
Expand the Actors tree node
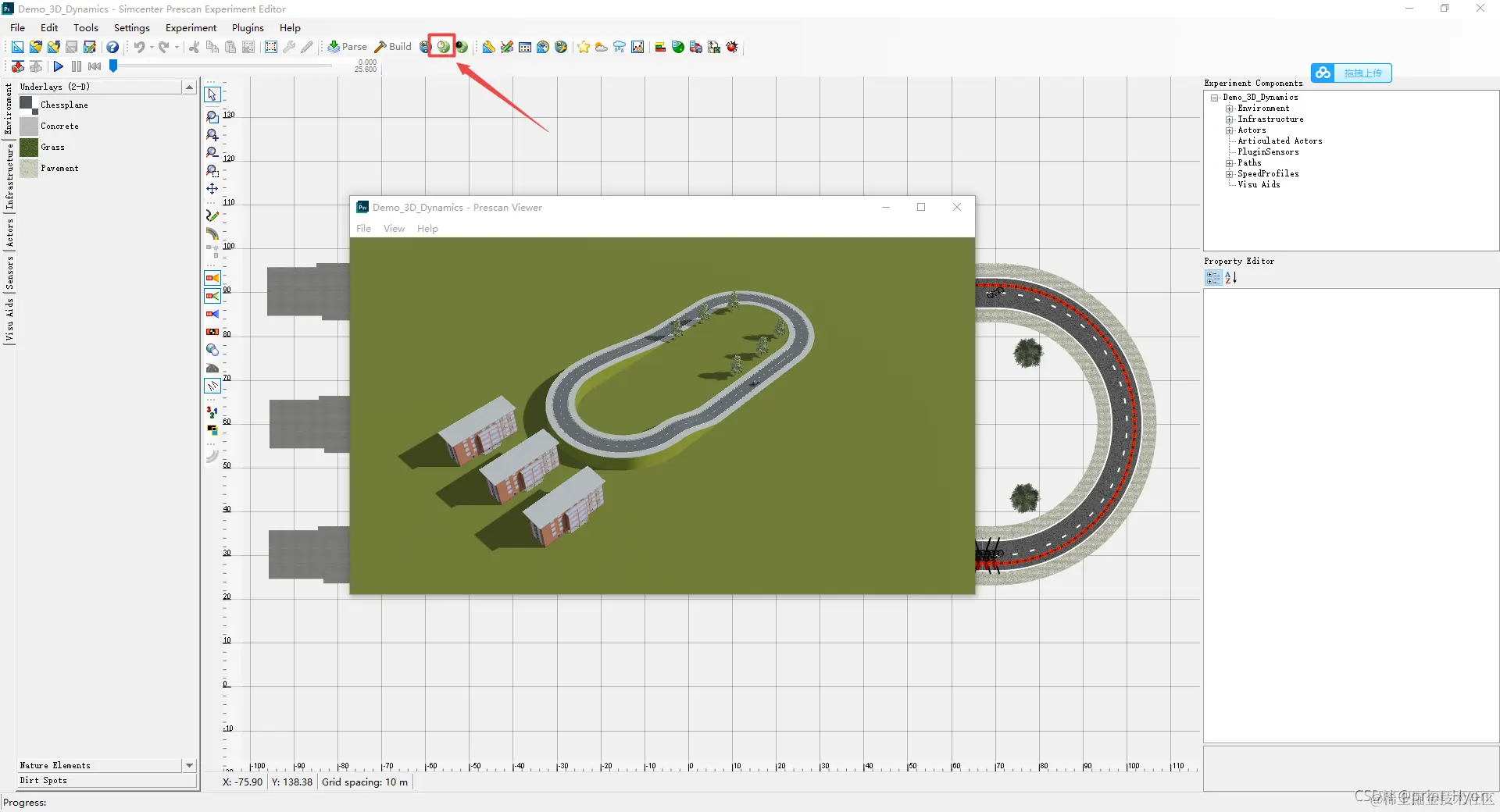coord(1229,130)
